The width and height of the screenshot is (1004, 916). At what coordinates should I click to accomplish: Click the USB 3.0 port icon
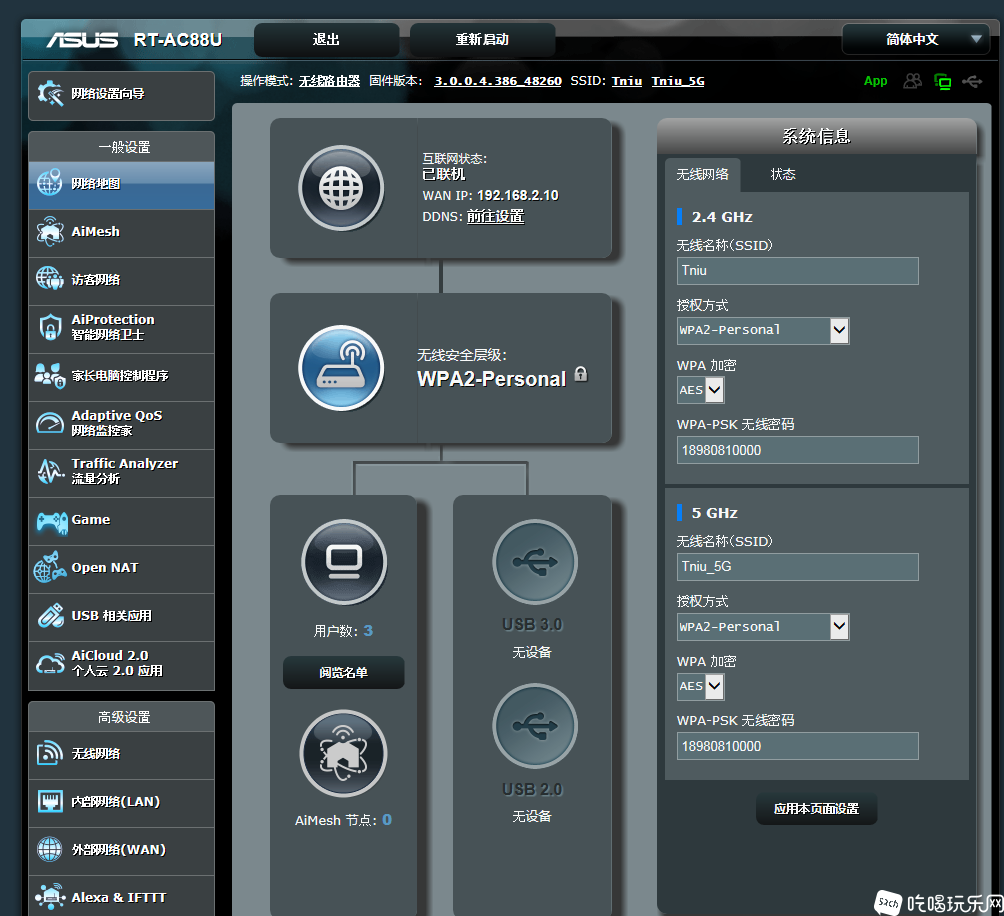coord(535,562)
